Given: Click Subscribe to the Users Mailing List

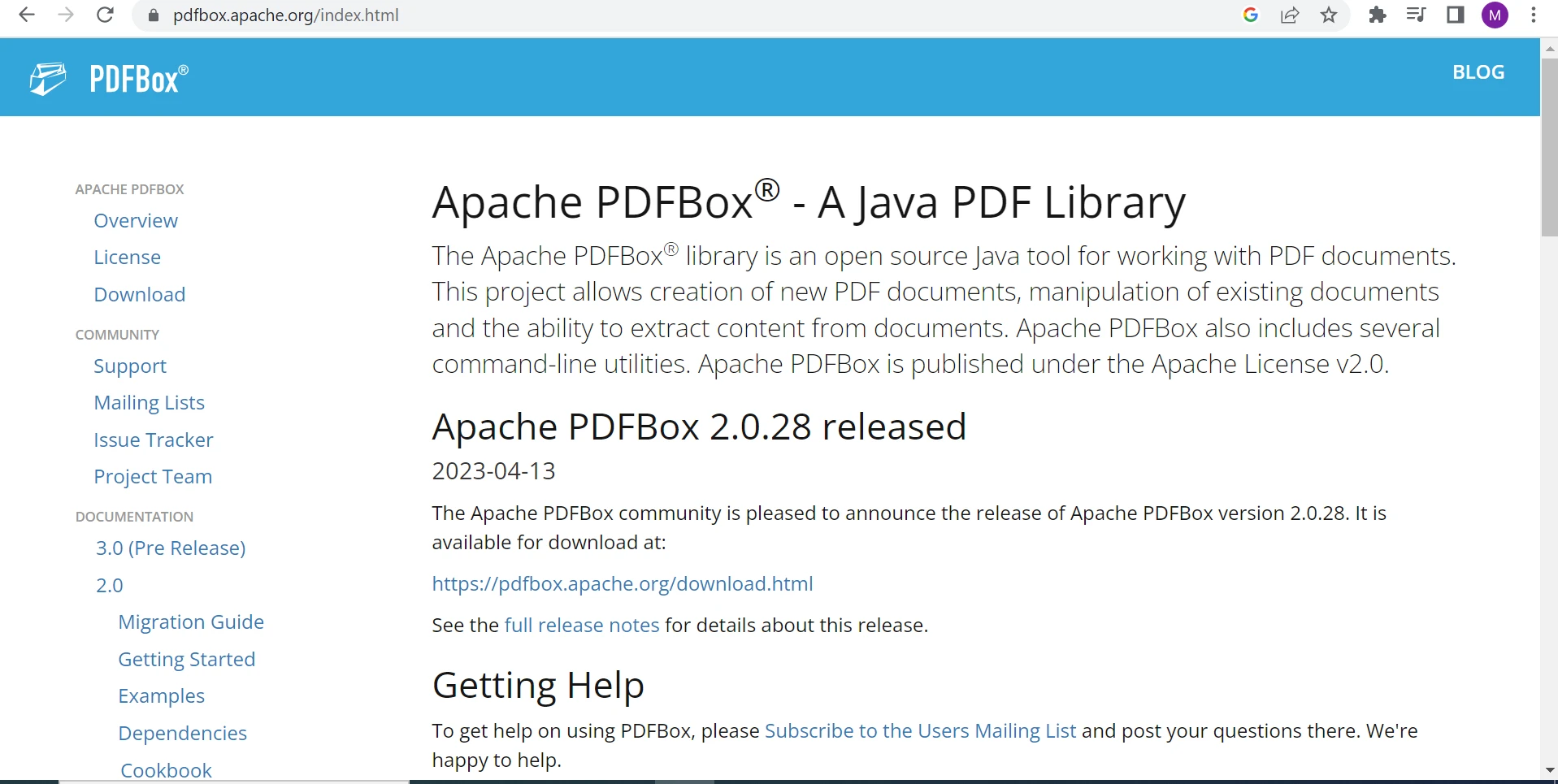Looking at the screenshot, I should click(x=921, y=731).
